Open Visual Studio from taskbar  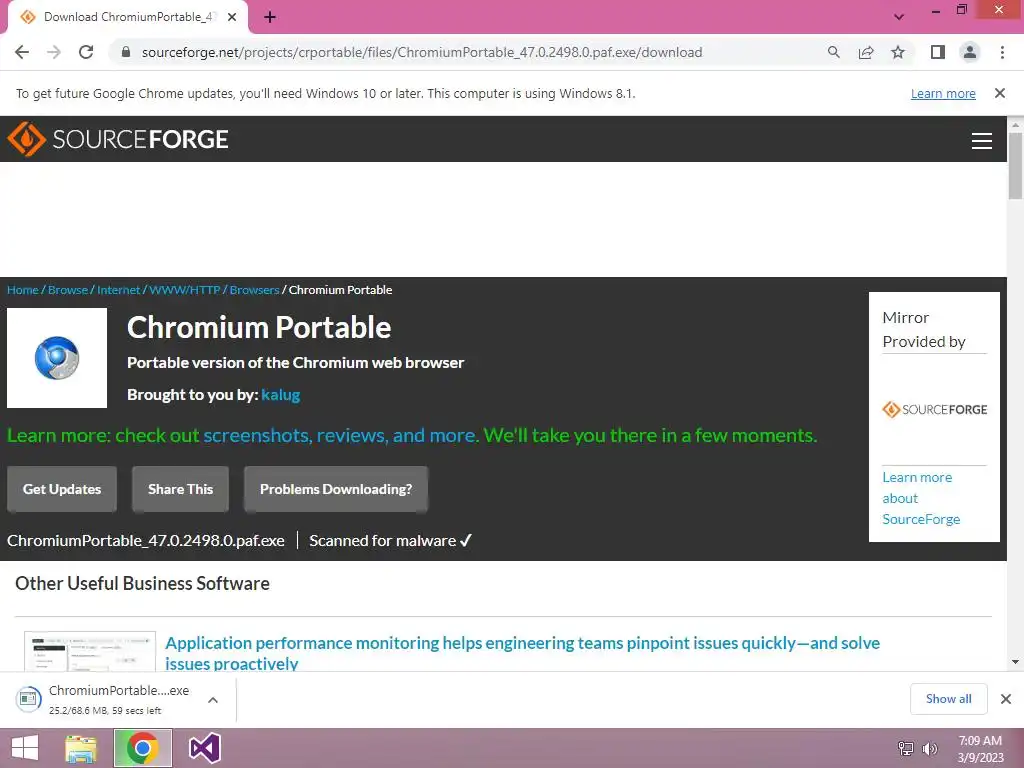pos(204,748)
